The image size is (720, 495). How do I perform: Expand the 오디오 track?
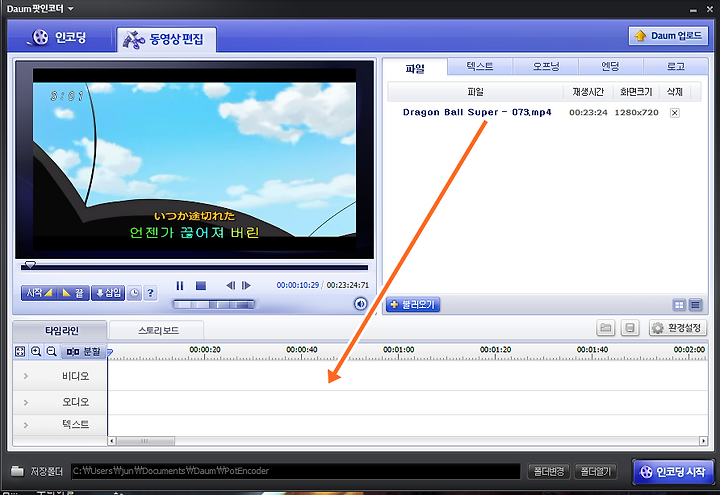[x=26, y=402]
